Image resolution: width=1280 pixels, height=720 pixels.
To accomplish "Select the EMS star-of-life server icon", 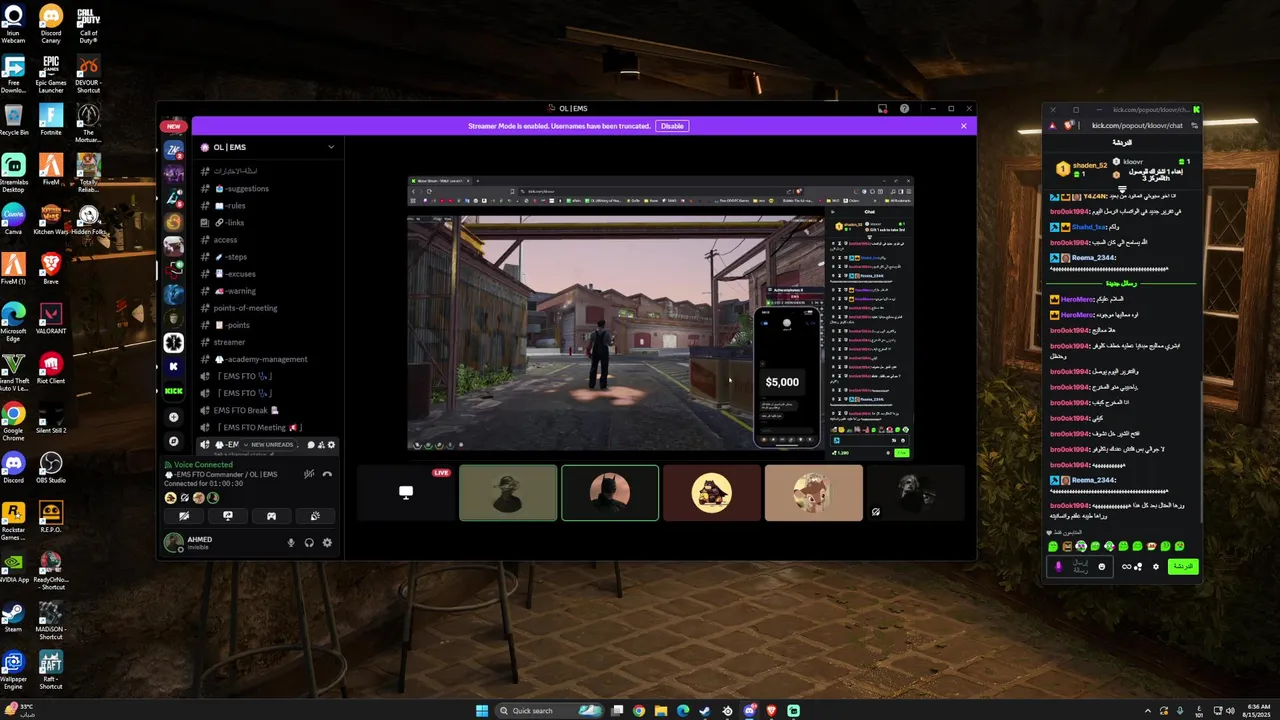I will [174, 342].
